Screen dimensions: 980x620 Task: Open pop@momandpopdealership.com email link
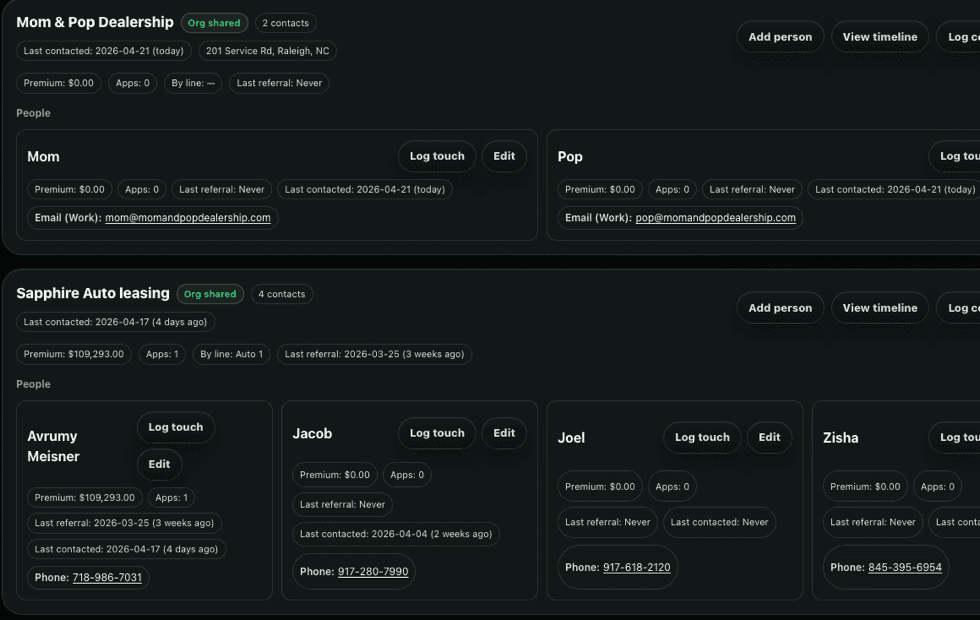(713, 217)
